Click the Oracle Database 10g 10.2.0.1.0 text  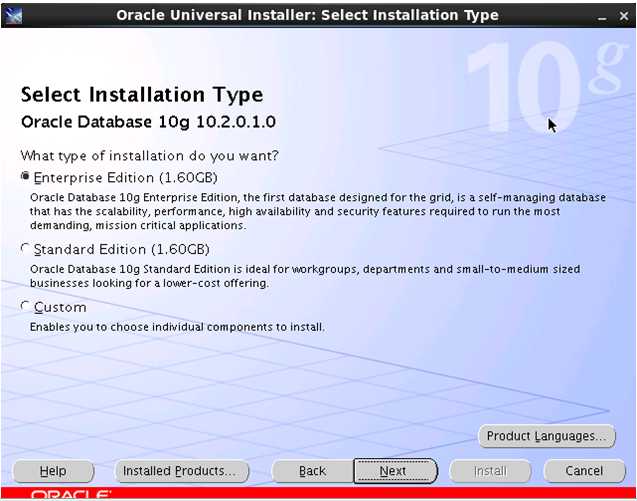click(x=148, y=122)
